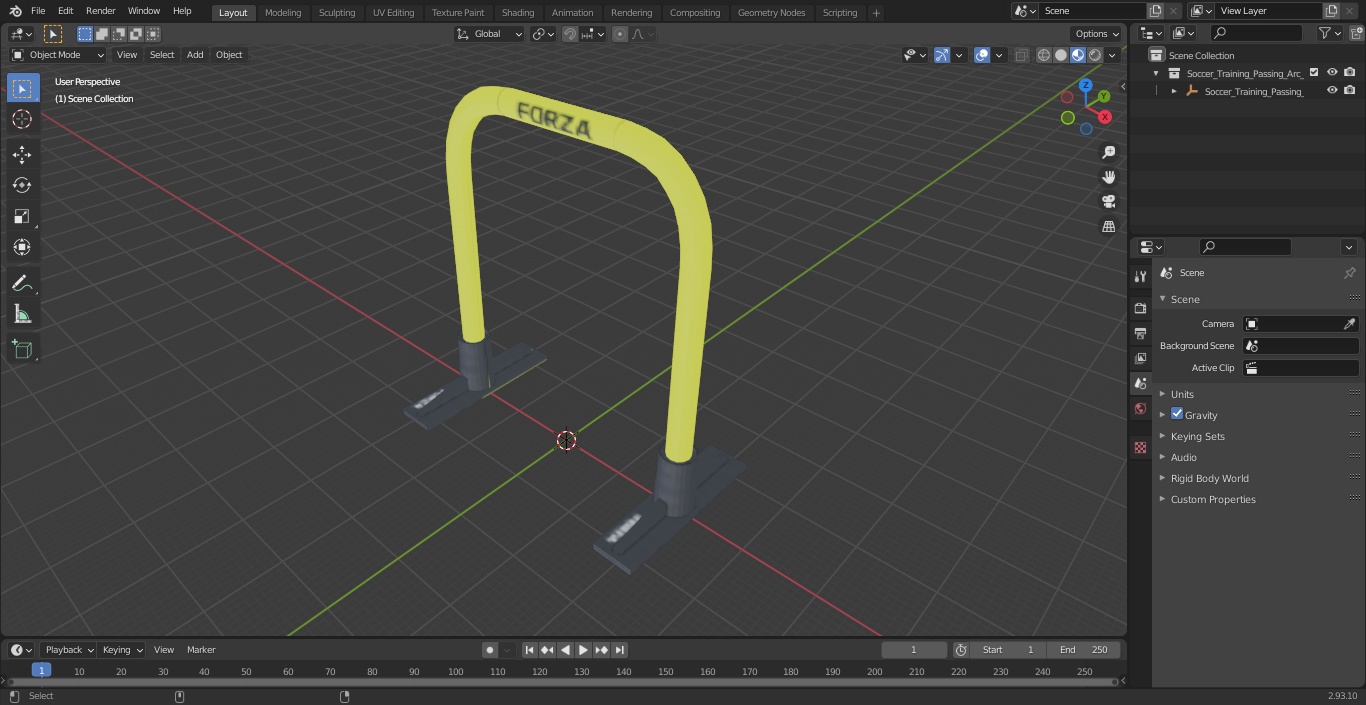Switch to solid viewport shading

tap(1061, 55)
